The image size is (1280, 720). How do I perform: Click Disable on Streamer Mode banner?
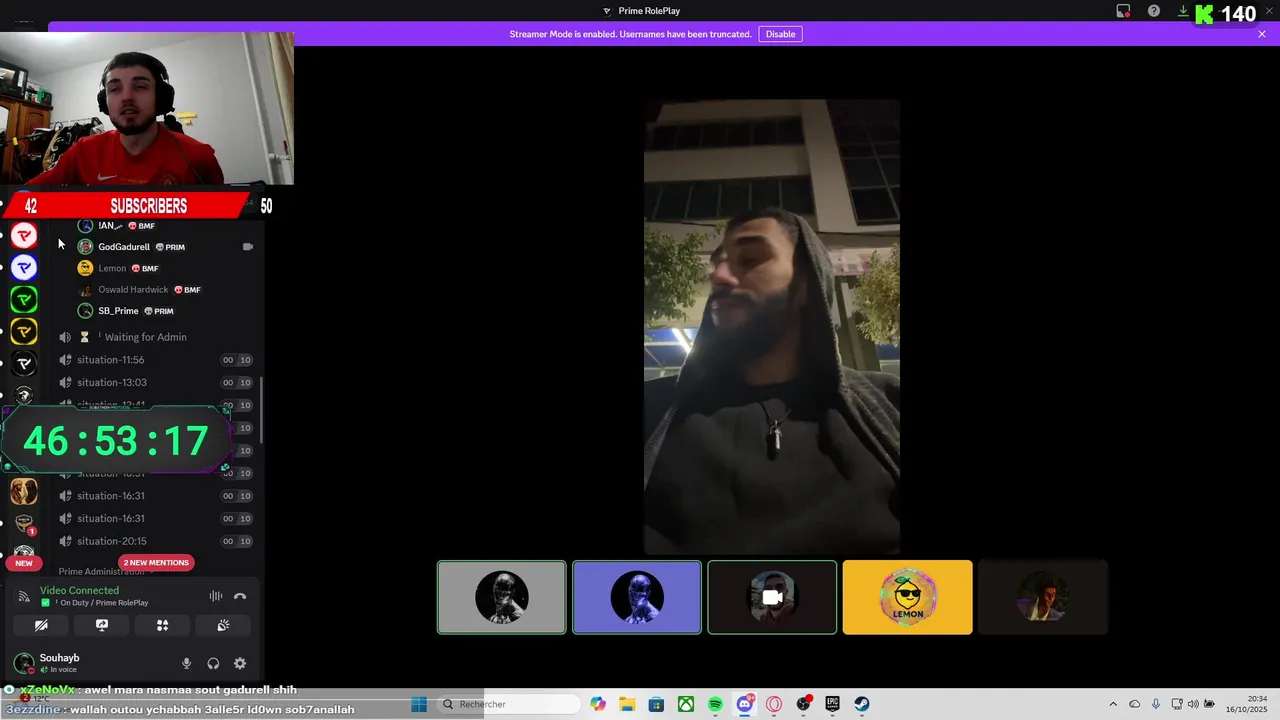click(780, 34)
